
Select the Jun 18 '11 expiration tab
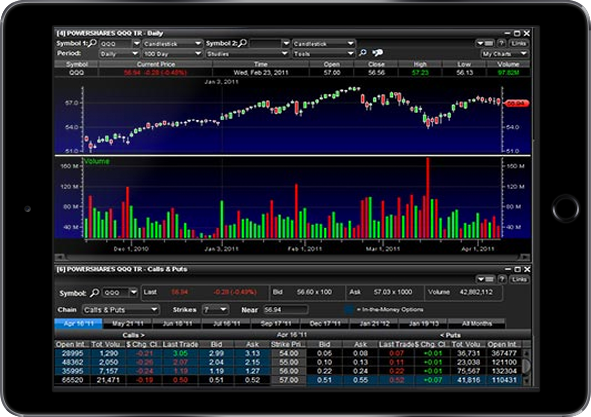click(x=177, y=323)
